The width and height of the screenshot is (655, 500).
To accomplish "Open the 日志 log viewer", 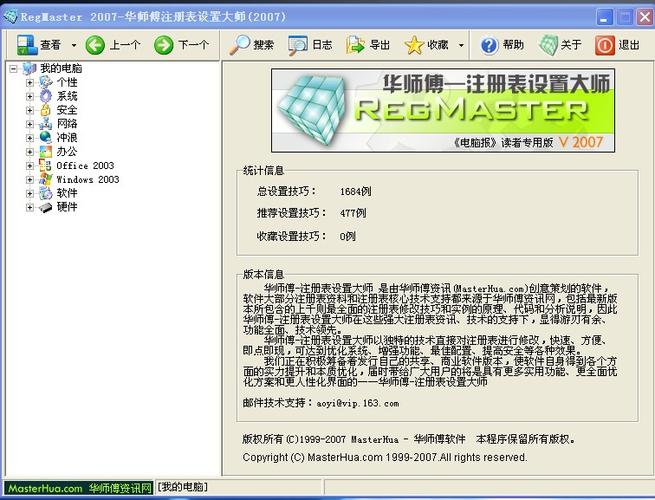I will coord(298,45).
